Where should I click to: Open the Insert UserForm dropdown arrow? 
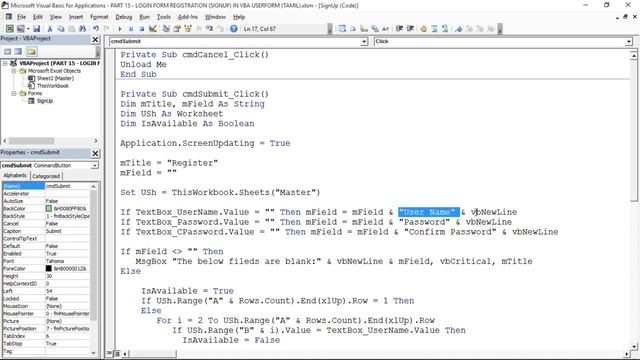click(x=28, y=29)
